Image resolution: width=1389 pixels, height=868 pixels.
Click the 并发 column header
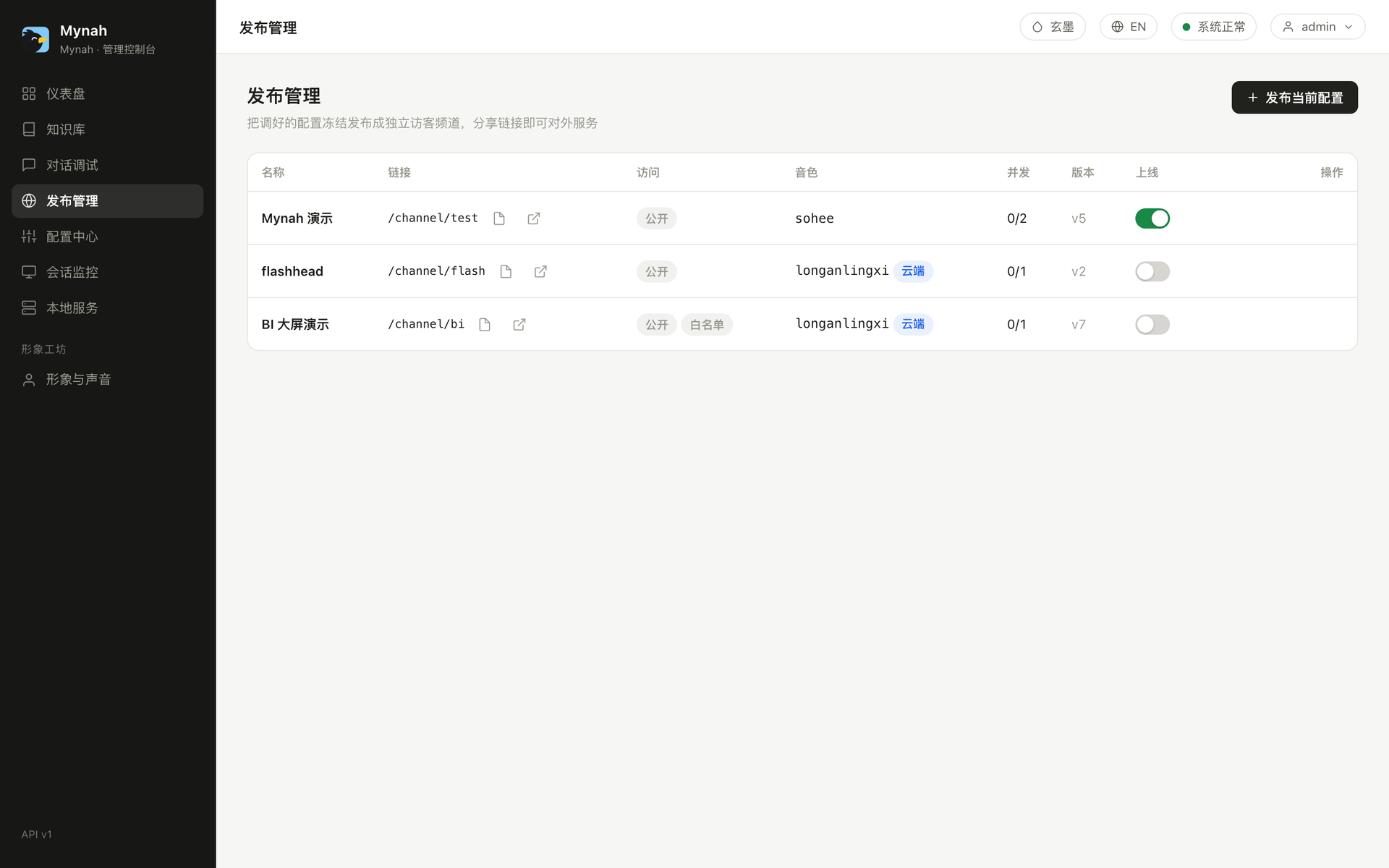click(x=1018, y=172)
